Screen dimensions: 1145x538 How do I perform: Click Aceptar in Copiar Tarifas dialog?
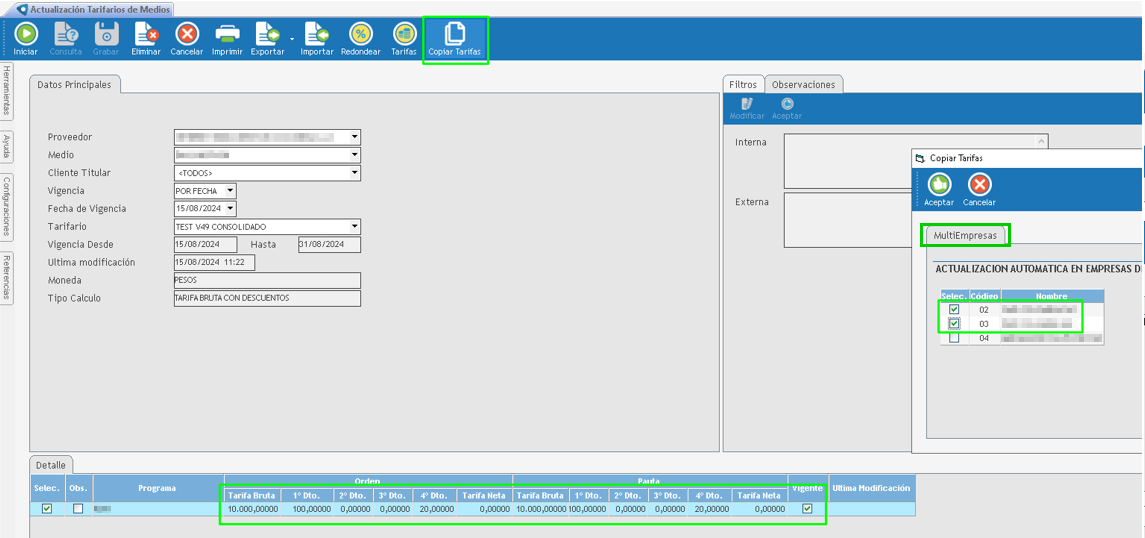(939, 190)
